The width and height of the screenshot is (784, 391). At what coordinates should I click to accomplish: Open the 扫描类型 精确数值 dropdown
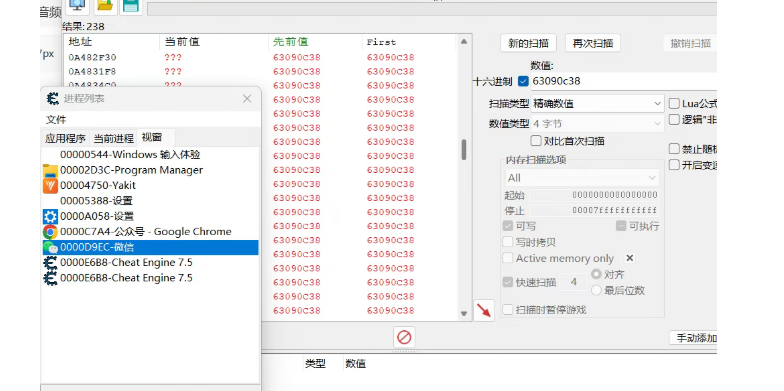pyautogui.click(x=597, y=104)
